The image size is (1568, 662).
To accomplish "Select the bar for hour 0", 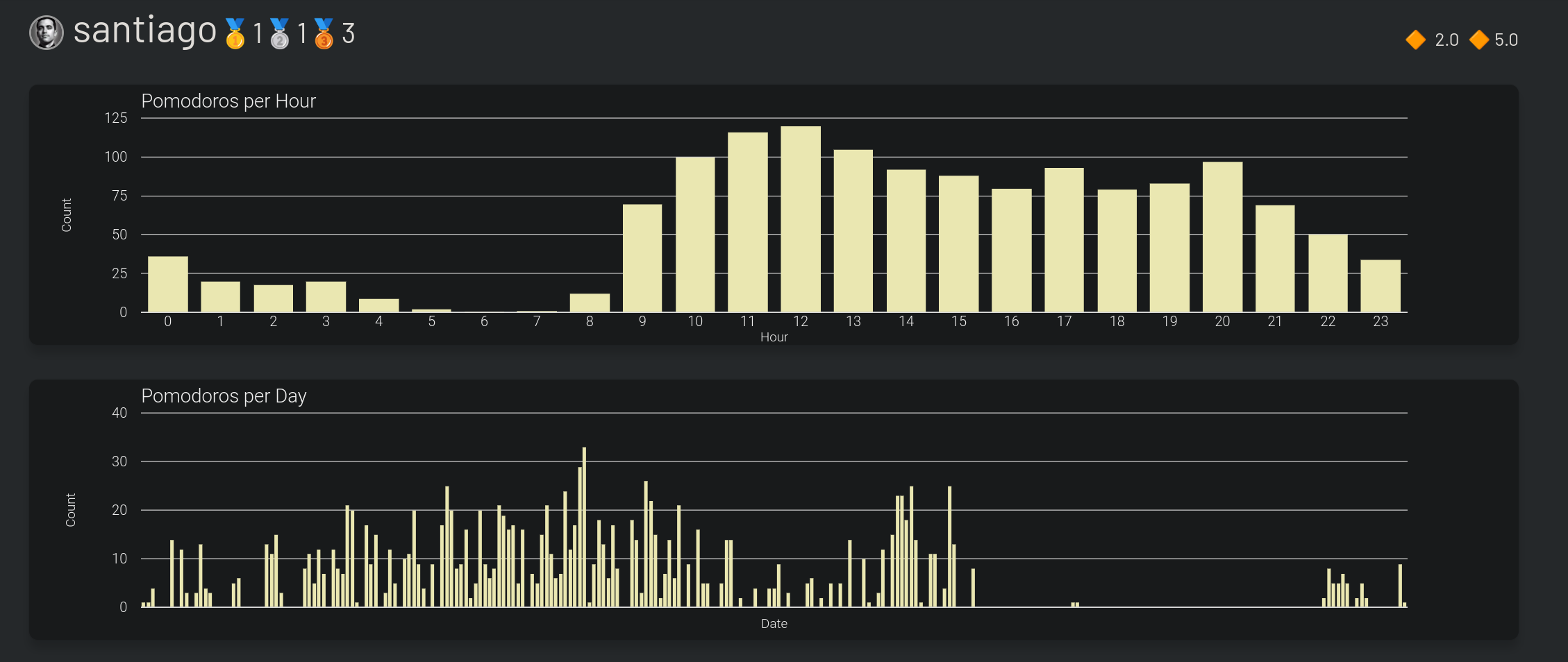I will click(x=168, y=285).
